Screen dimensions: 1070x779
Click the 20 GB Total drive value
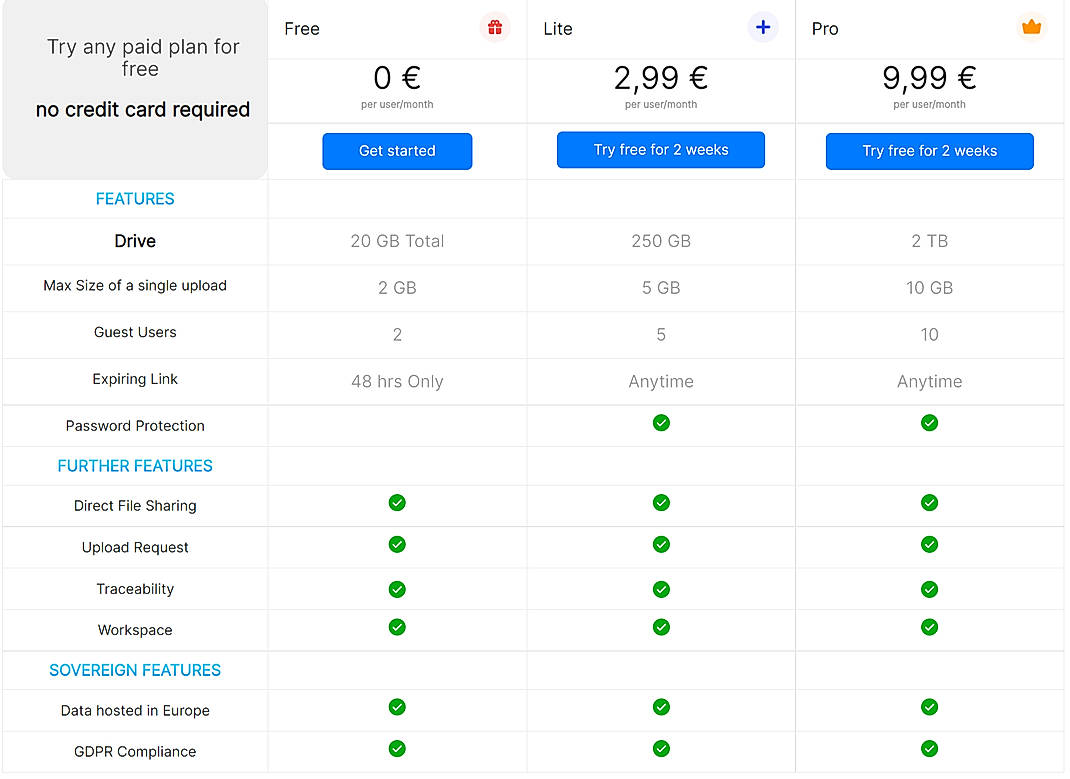coord(397,241)
